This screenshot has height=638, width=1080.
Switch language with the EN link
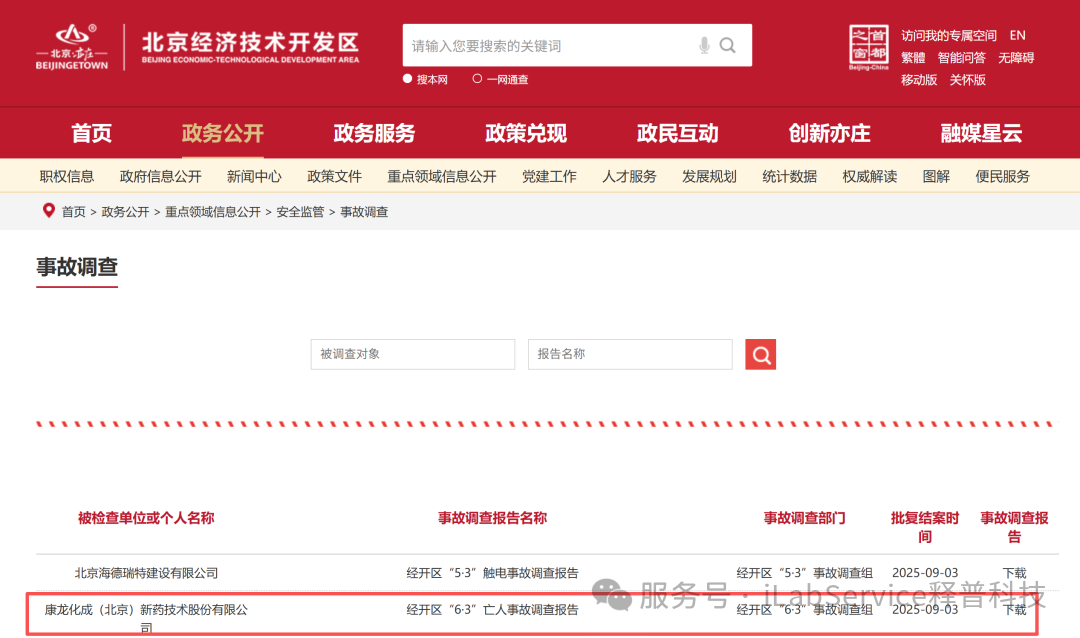(x=1017, y=35)
